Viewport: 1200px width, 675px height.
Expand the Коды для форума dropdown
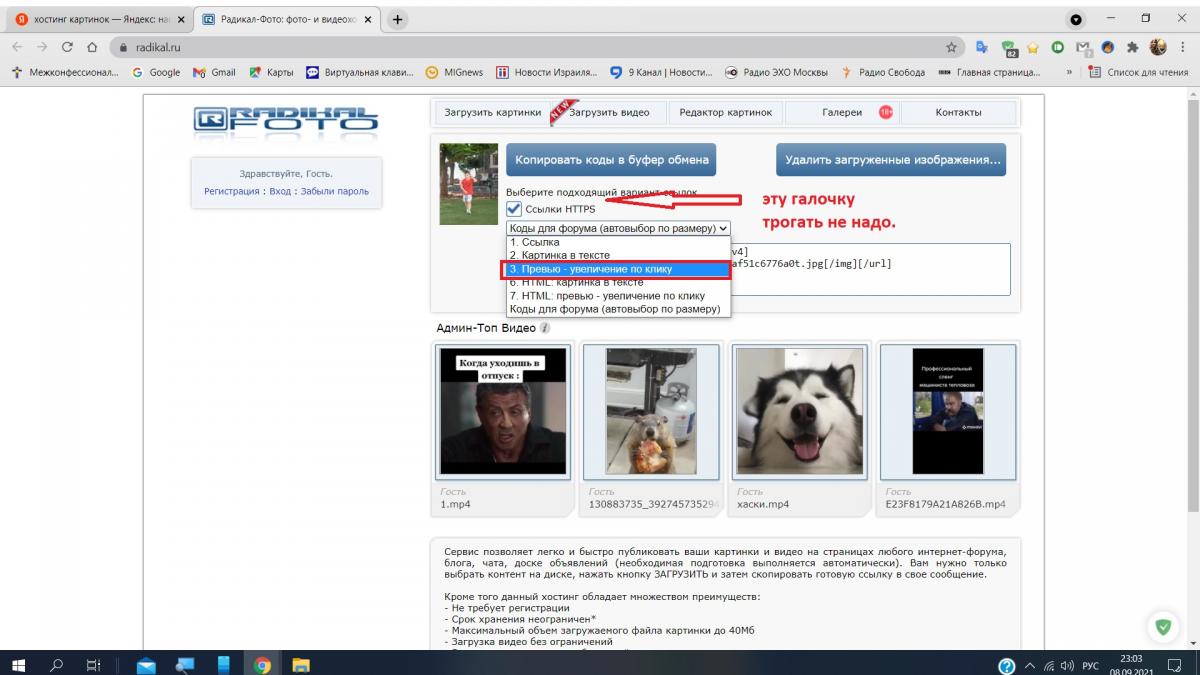(618, 228)
